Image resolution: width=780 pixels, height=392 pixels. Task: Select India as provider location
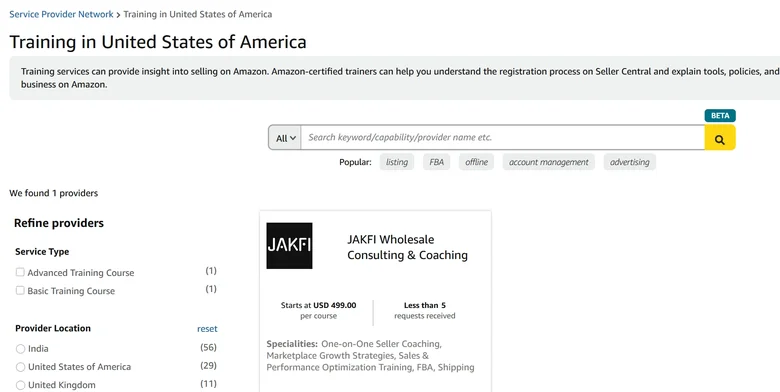(x=20, y=349)
